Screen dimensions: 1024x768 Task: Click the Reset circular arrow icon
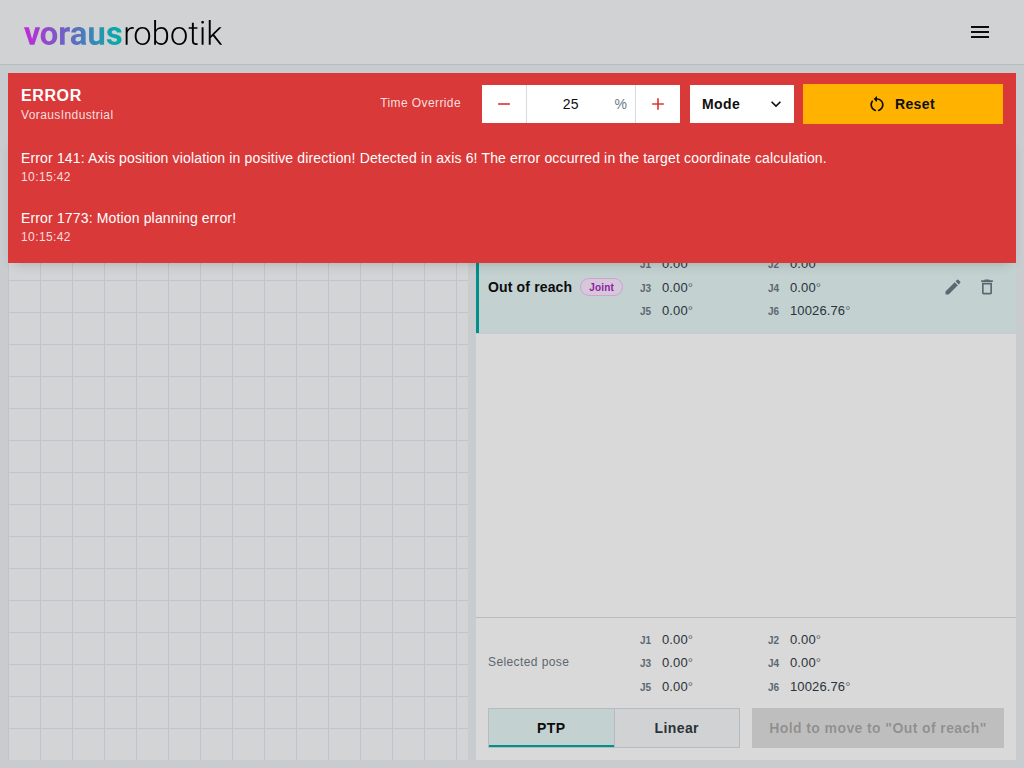tap(877, 104)
